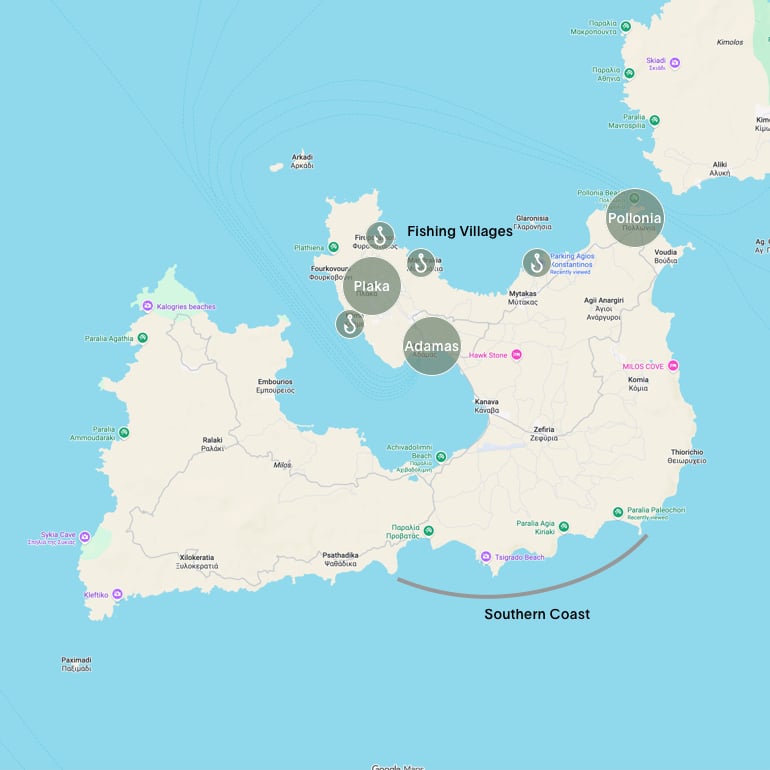Image resolution: width=770 pixels, height=770 pixels.
Task: Click the Paralia Paleochori beach icon
Action: (x=618, y=512)
